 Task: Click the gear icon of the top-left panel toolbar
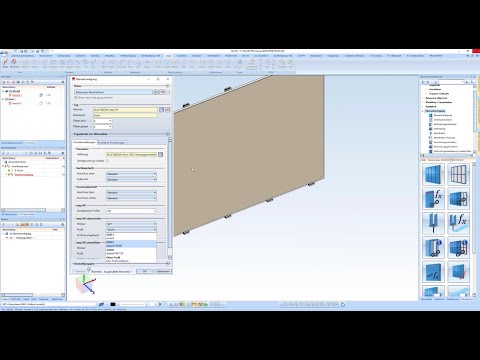(x=63, y=82)
